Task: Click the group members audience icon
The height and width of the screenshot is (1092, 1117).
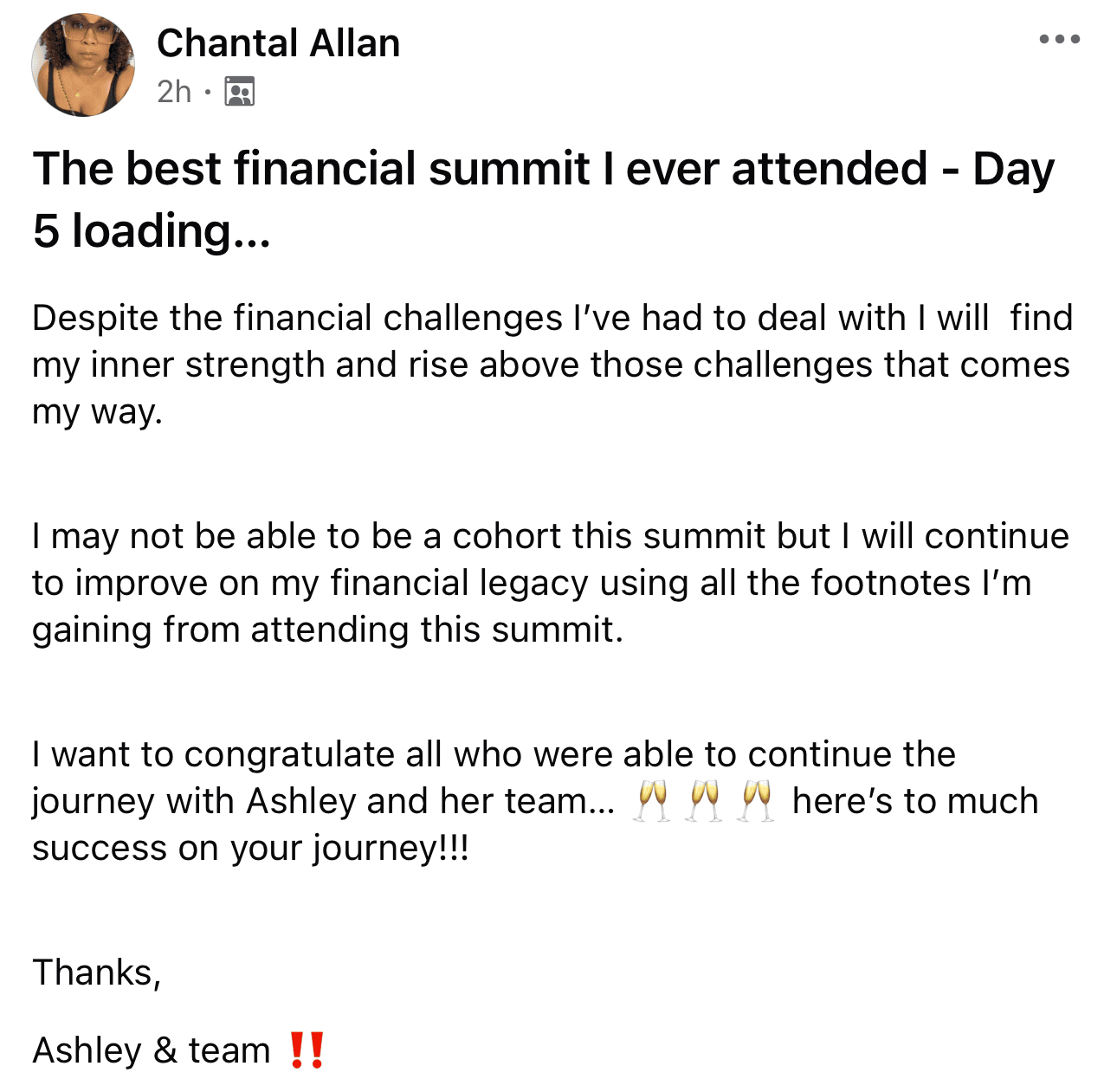Action: (239, 91)
